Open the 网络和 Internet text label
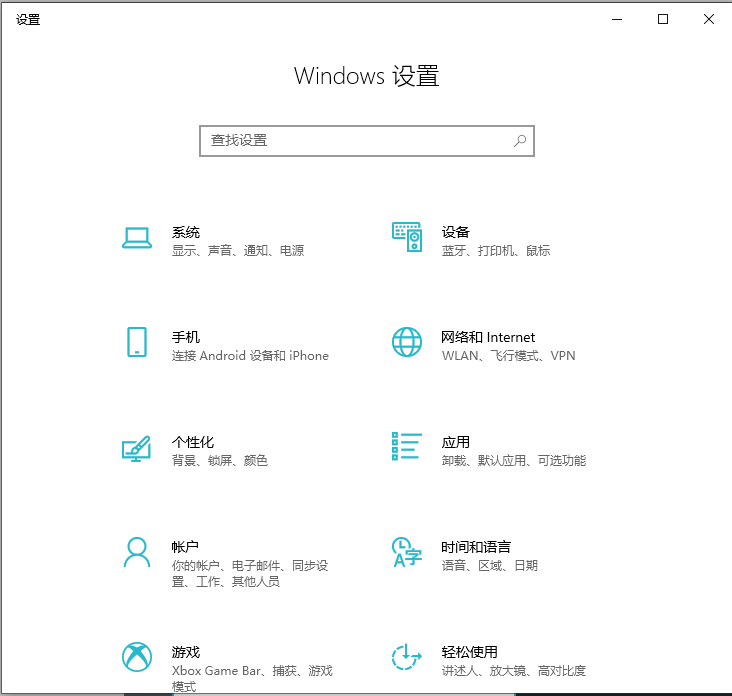732x696 pixels. pyautogui.click(x=488, y=337)
